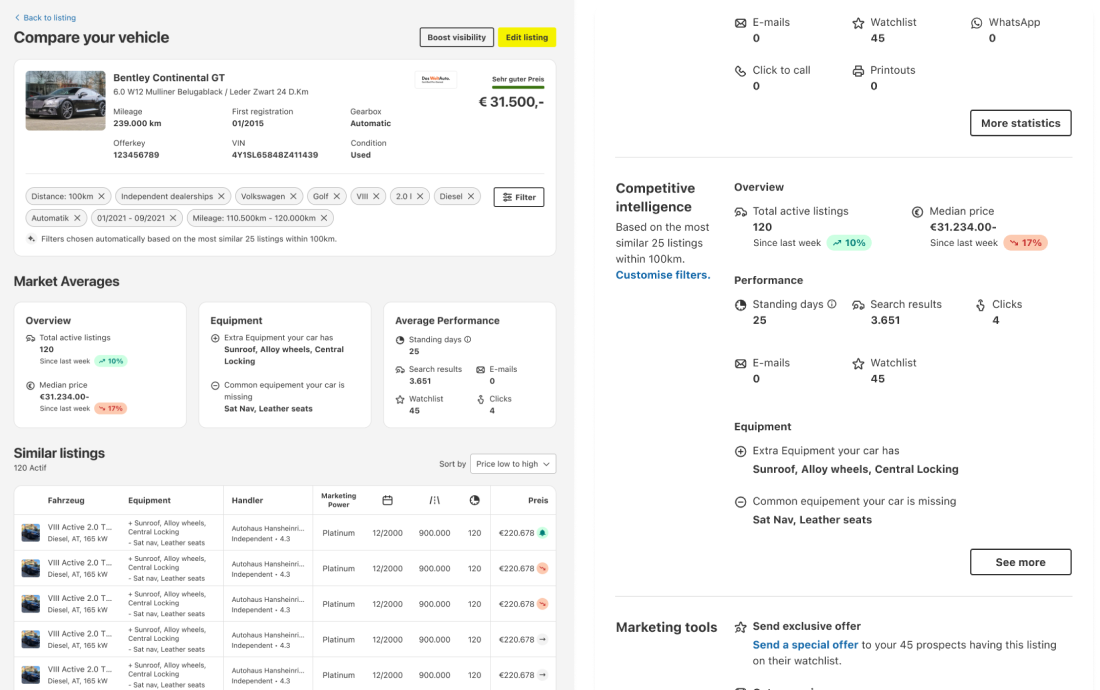Click the Printouts printer icon
The image size is (1100, 690).
(x=858, y=71)
